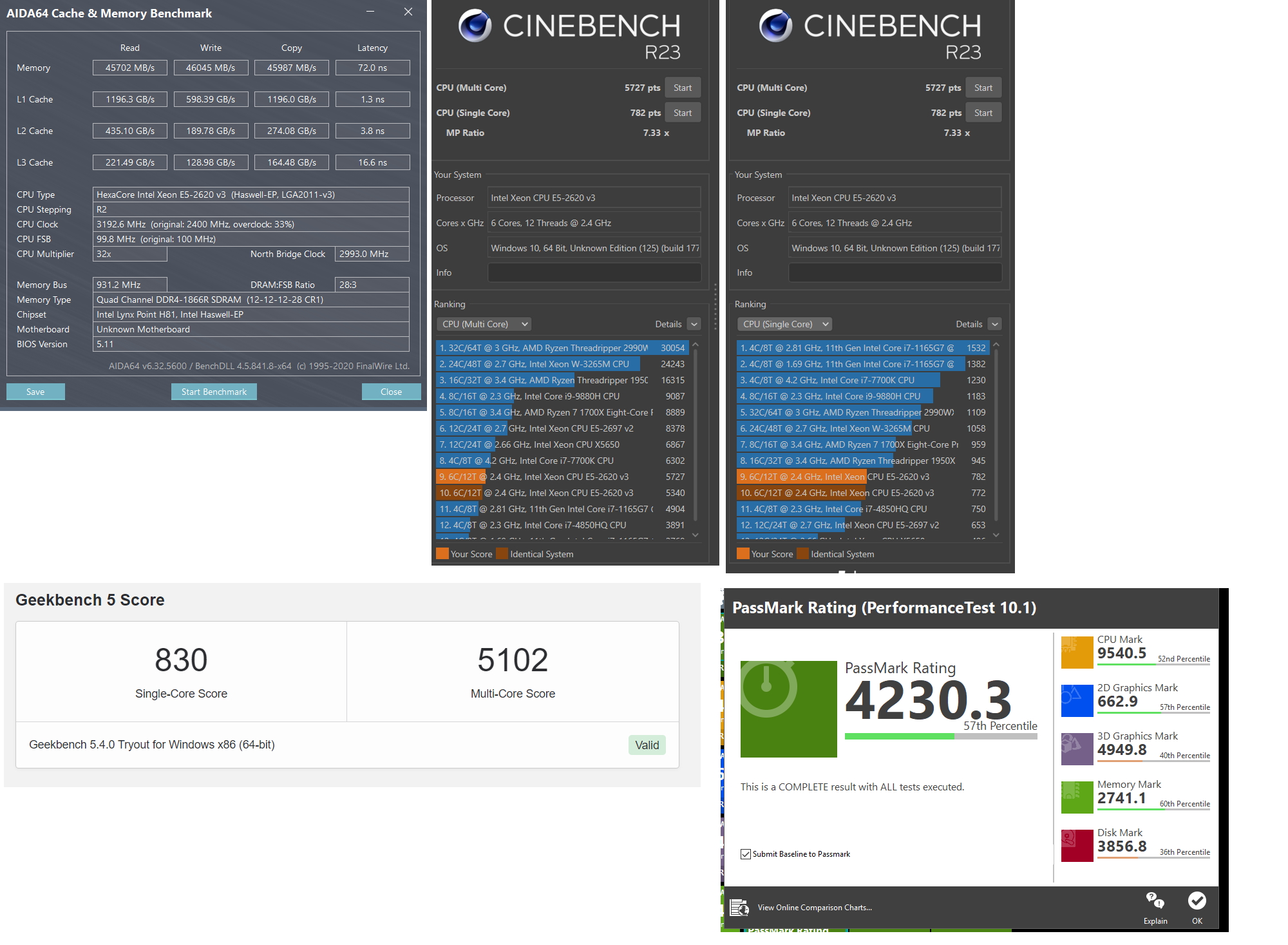Select Core i9-9880H multi-core row 9087
The height and width of the screenshot is (945, 1288).
[562, 396]
